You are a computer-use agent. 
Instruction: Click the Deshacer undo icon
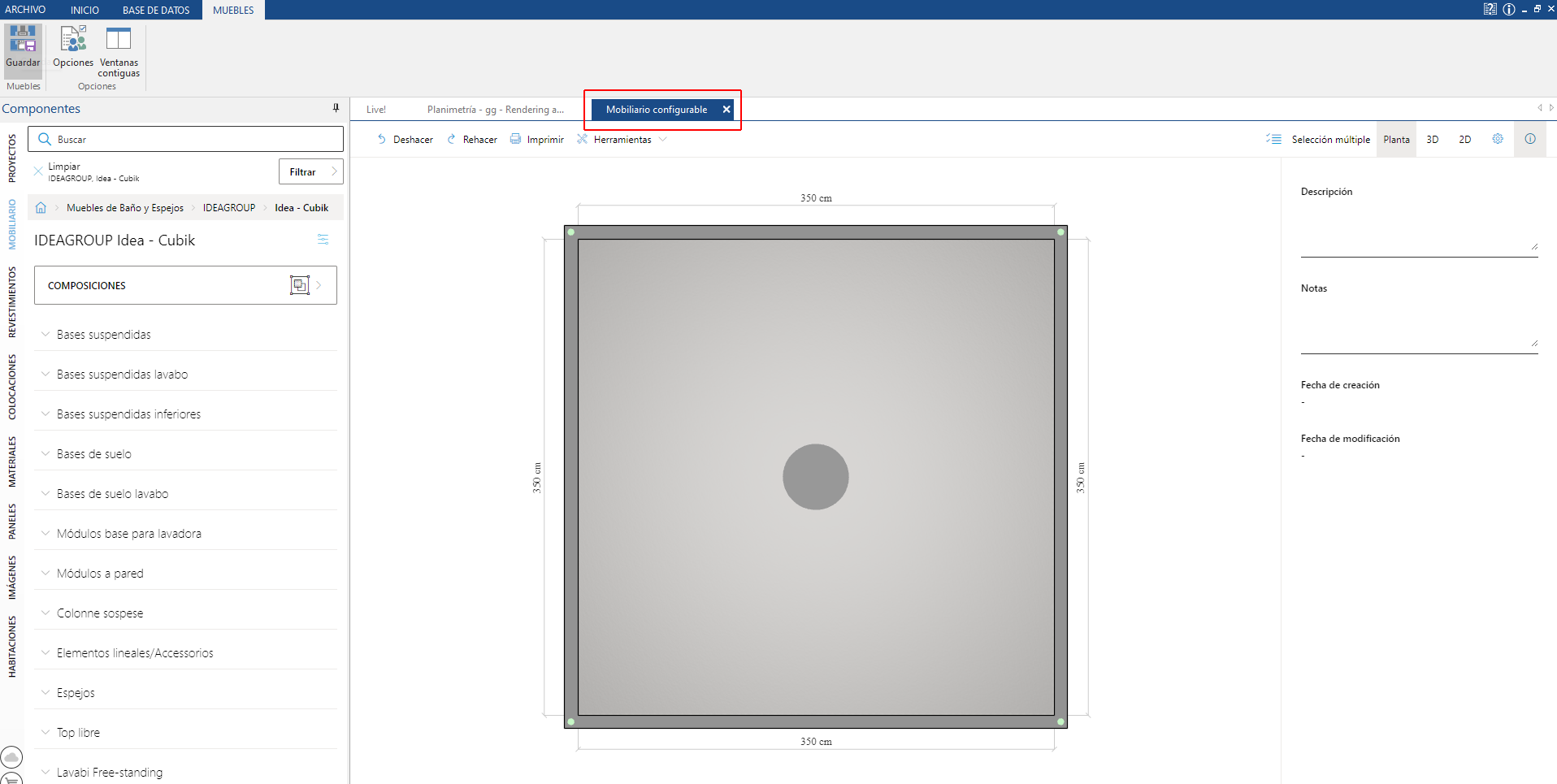pyautogui.click(x=381, y=139)
